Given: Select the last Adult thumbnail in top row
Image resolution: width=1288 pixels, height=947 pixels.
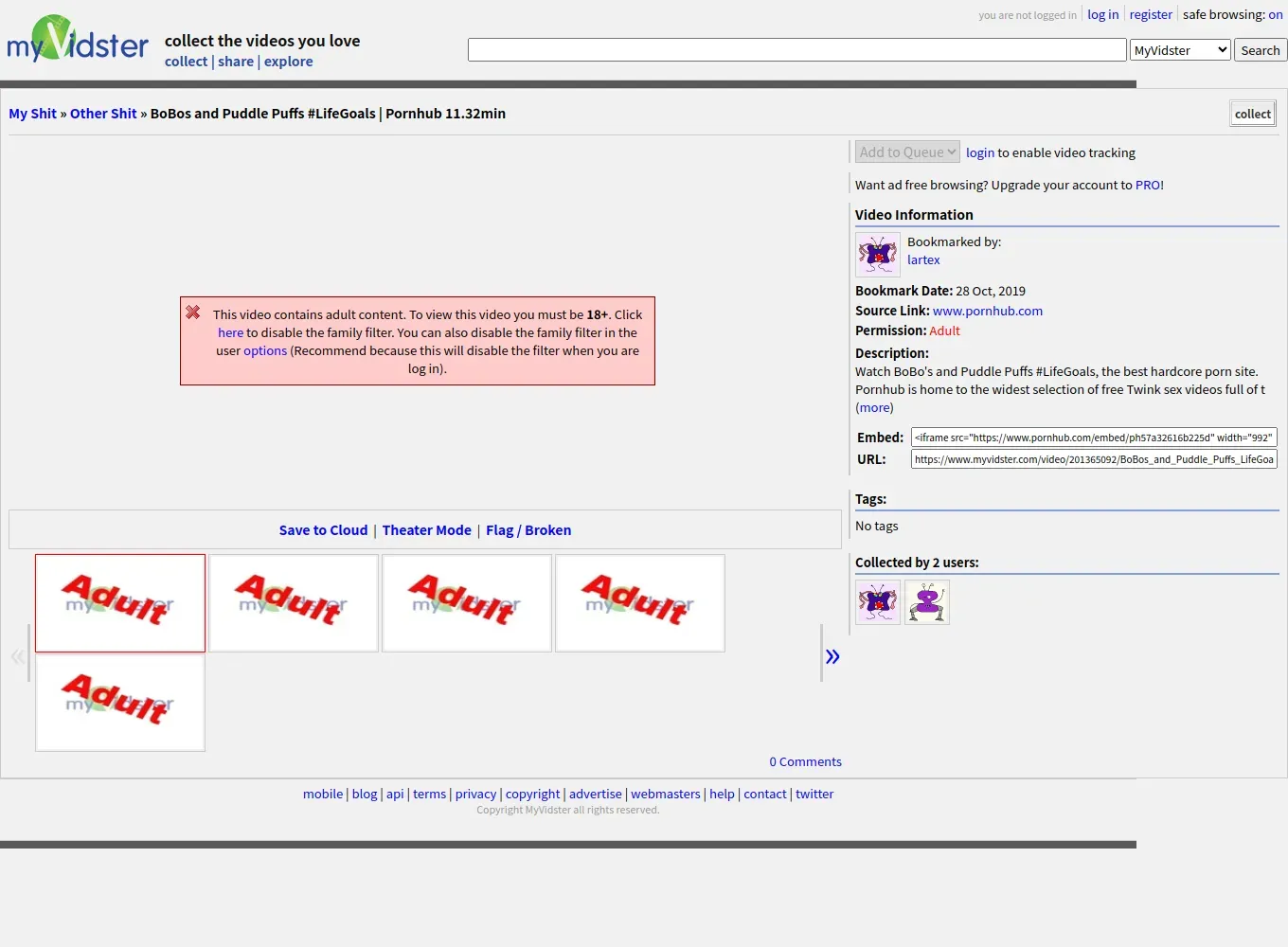Looking at the screenshot, I should [640, 603].
